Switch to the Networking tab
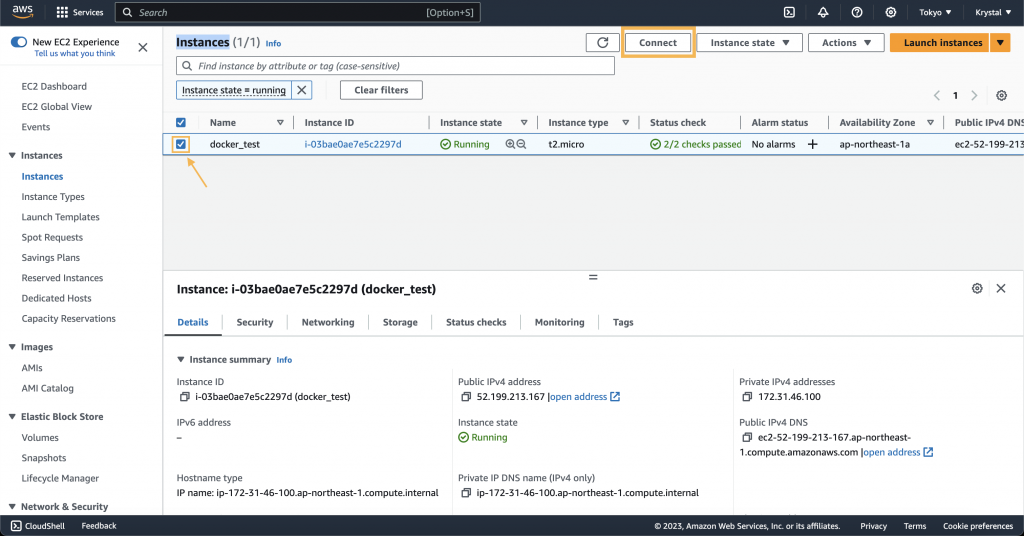 click(328, 323)
